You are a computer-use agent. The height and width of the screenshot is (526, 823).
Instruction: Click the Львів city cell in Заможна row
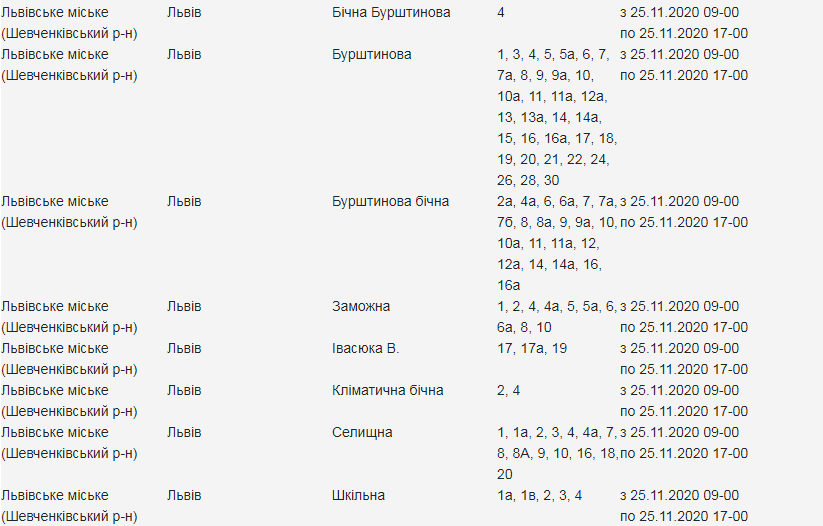click(184, 306)
